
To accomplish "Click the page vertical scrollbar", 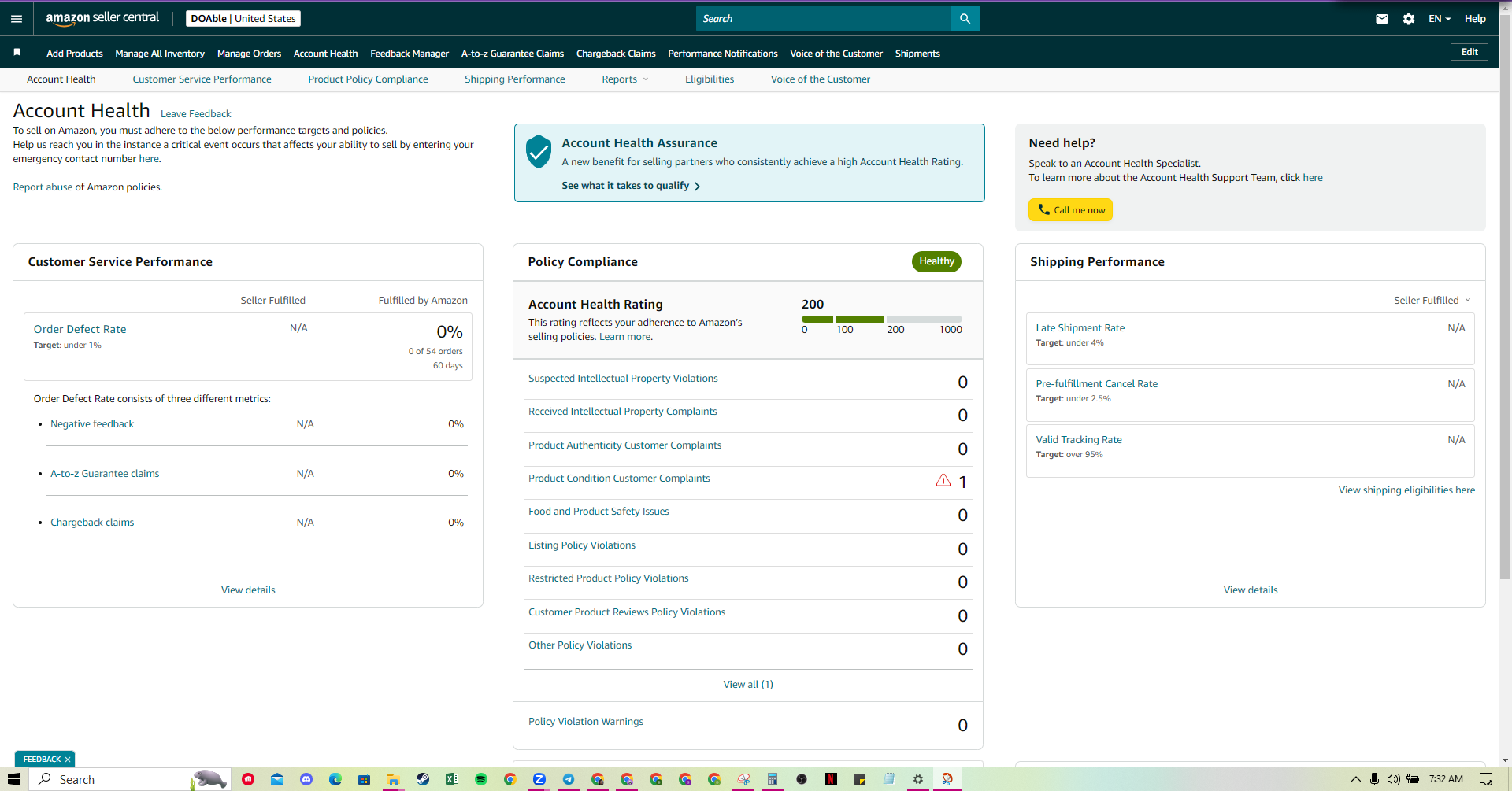I will 1505,299.
